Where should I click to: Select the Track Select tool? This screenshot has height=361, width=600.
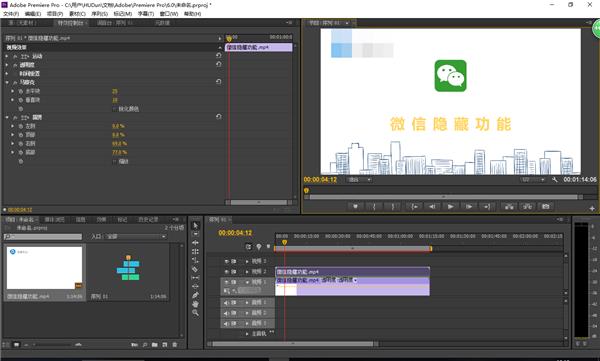196,234
